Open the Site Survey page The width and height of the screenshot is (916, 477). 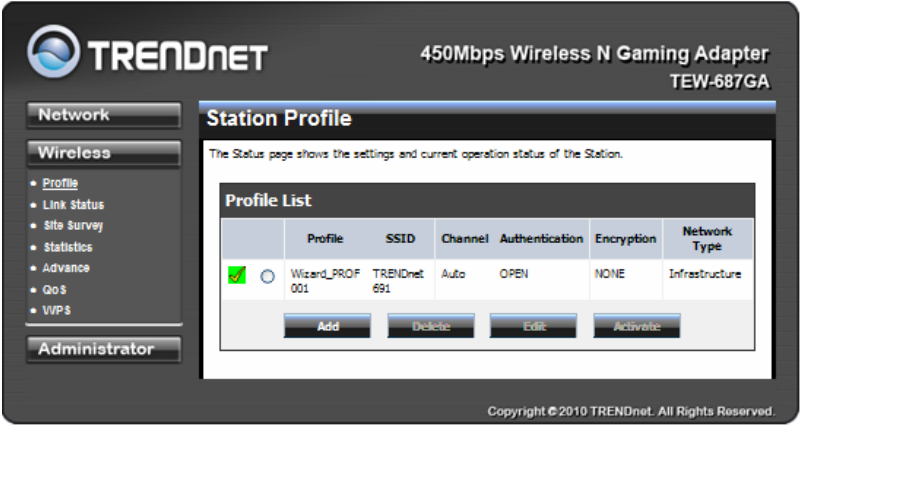click(73, 225)
